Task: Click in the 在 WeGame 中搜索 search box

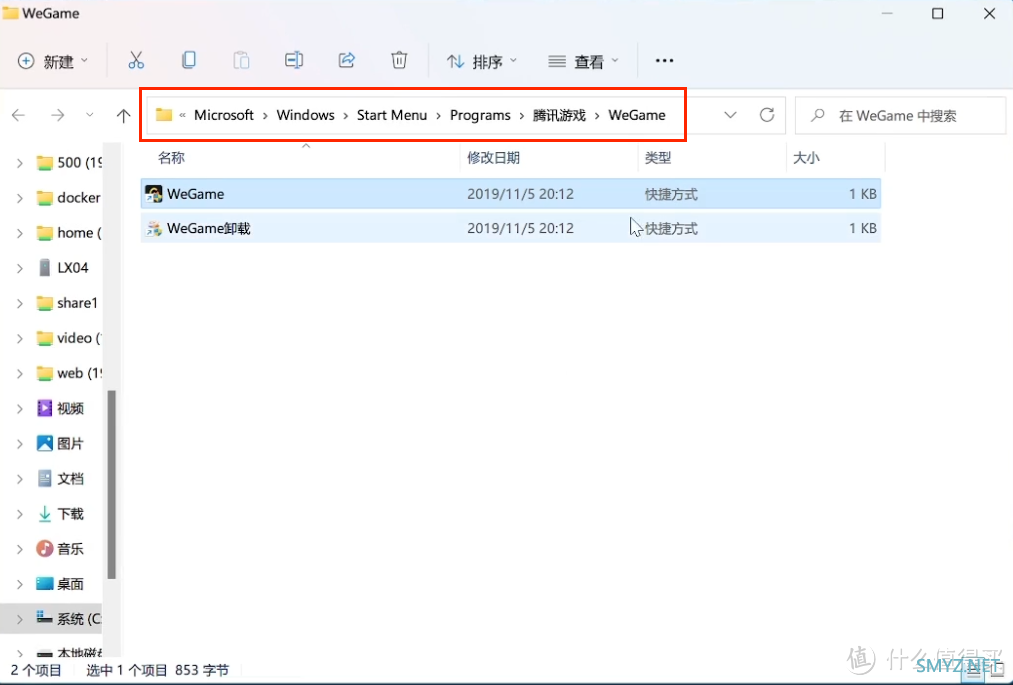Action: pyautogui.click(x=901, y=116)
